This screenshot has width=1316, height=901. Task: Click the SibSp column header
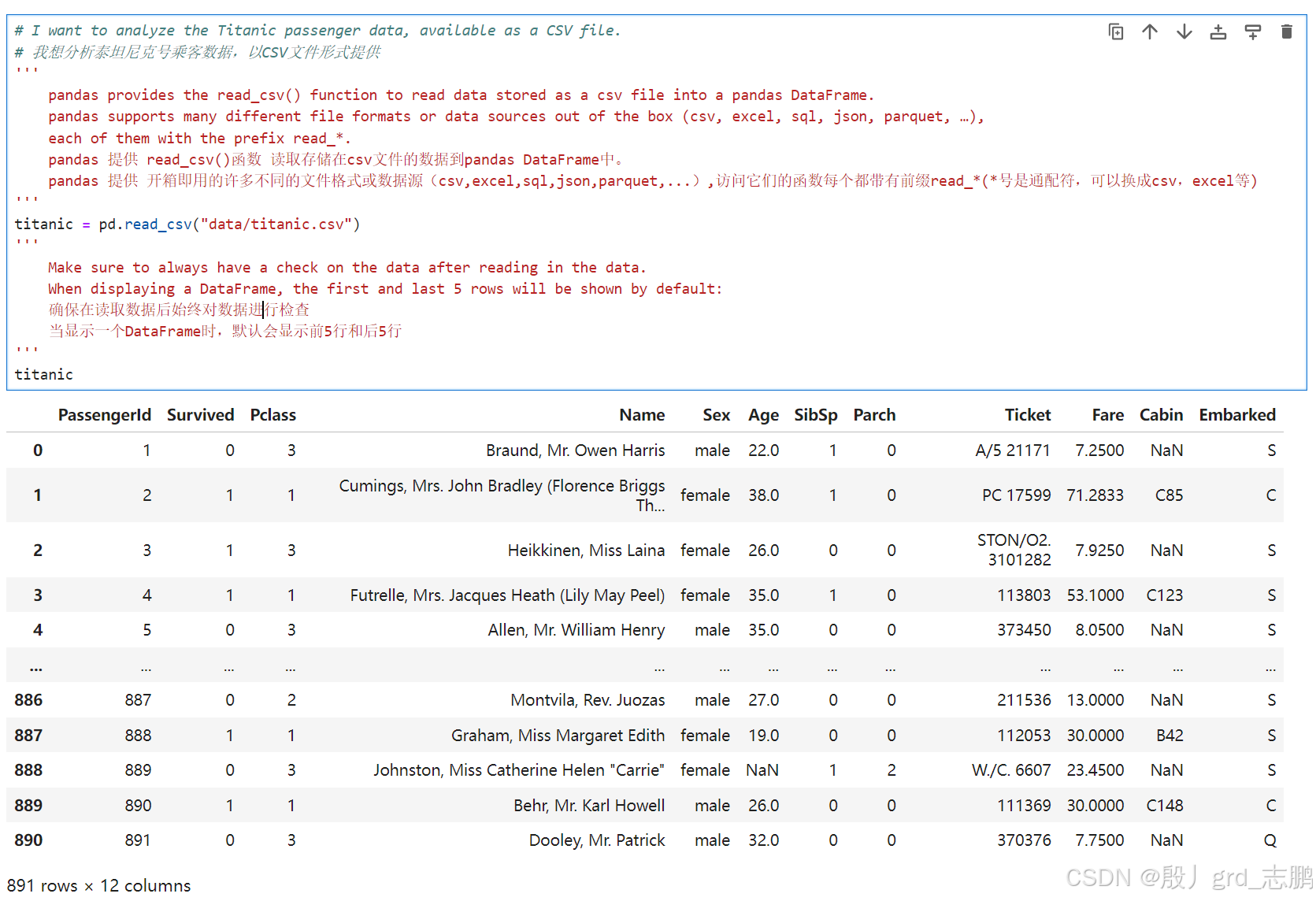click(816, 415)
